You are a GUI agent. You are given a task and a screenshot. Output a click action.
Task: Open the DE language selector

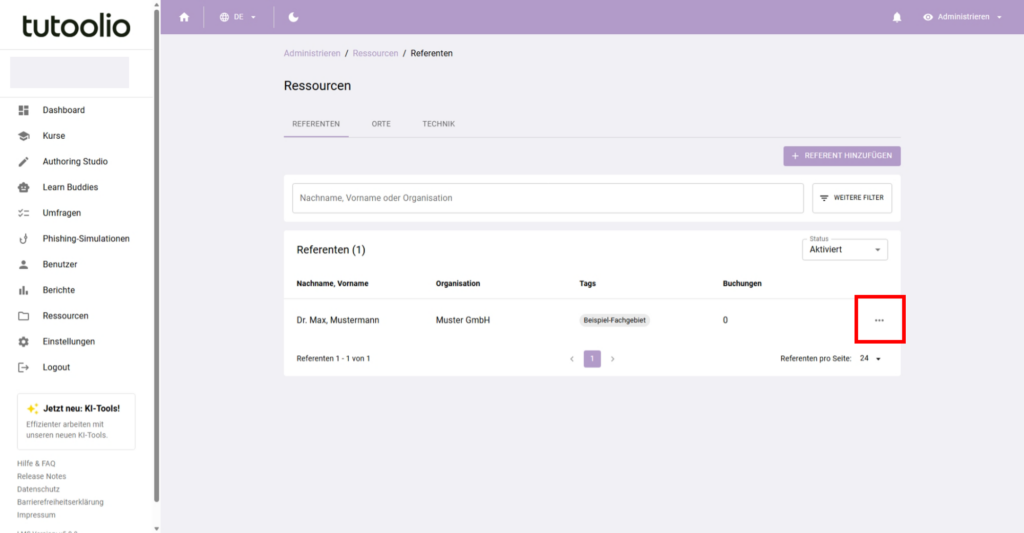pyautogui.click(x=238, y=17)
